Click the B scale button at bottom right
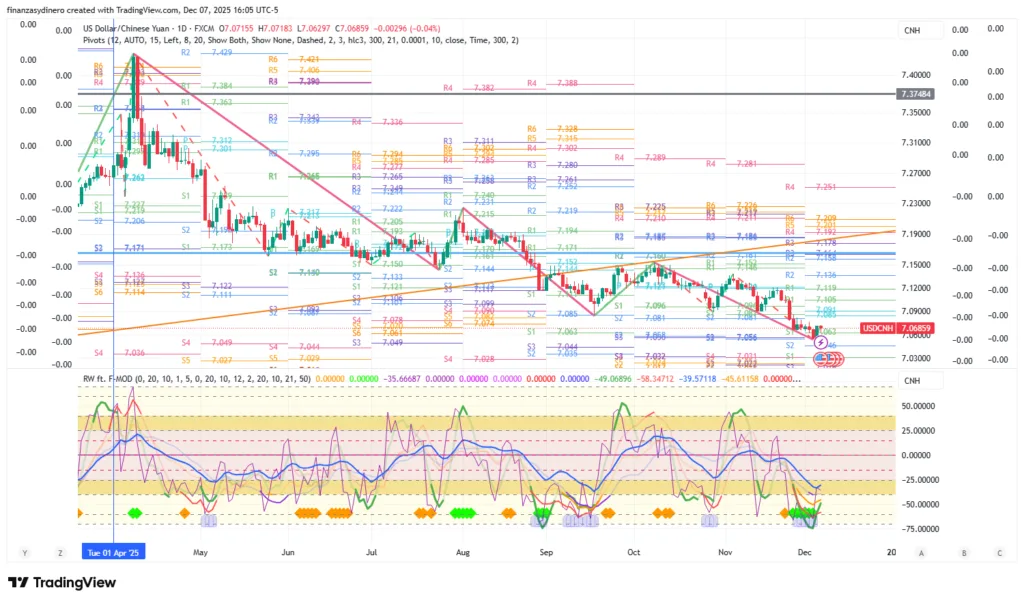 tap(964, 552)
